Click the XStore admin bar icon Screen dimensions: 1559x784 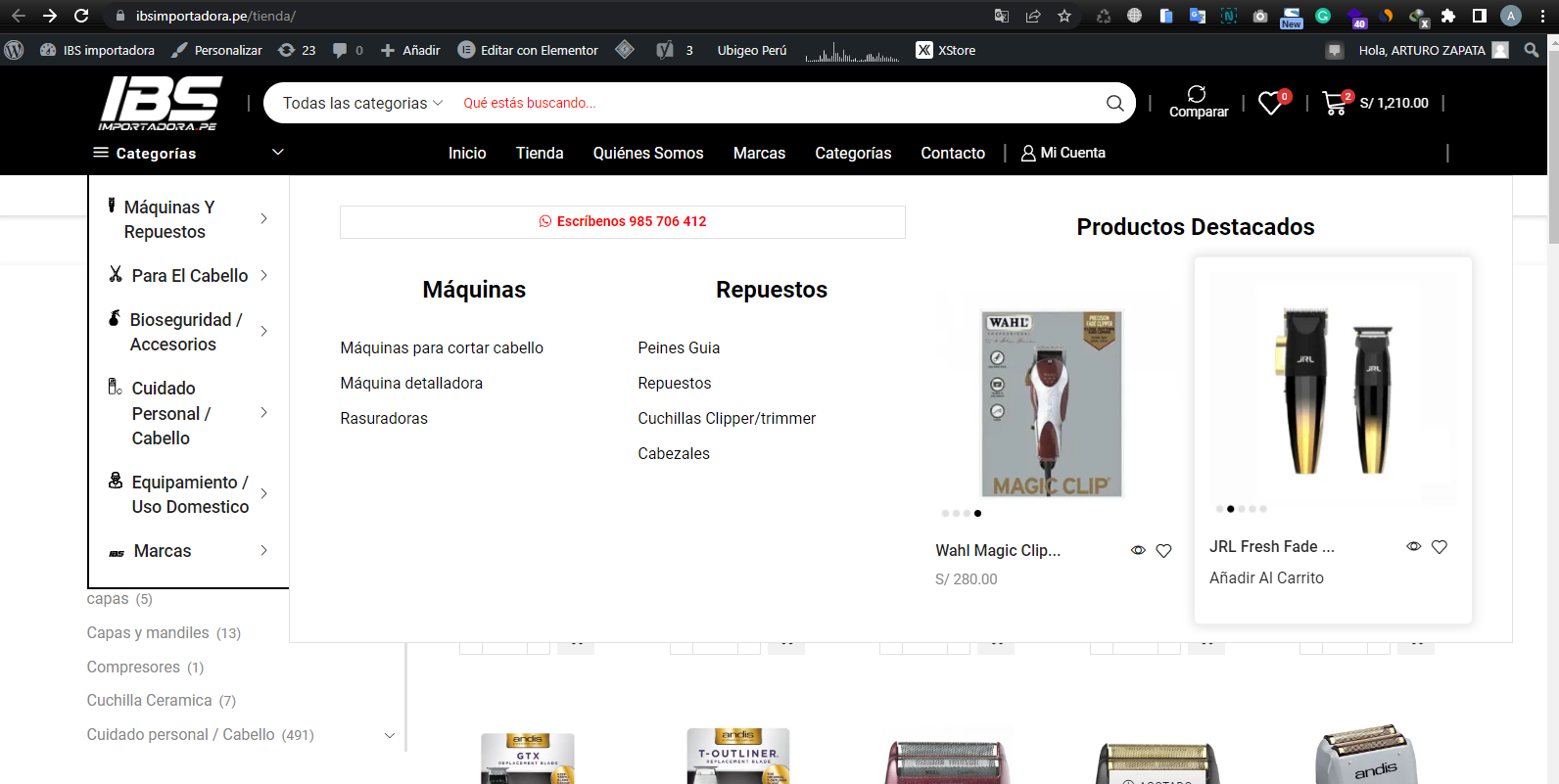pyautogui.click(x=924, y=50)
